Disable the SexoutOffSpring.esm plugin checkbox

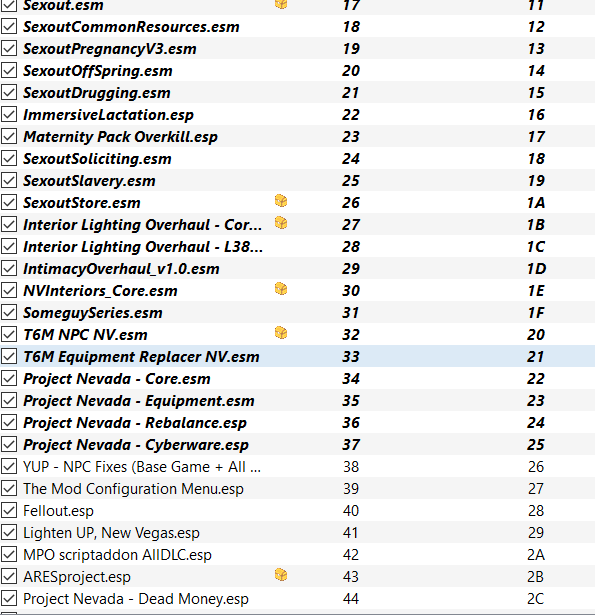[x=9, y=70]
